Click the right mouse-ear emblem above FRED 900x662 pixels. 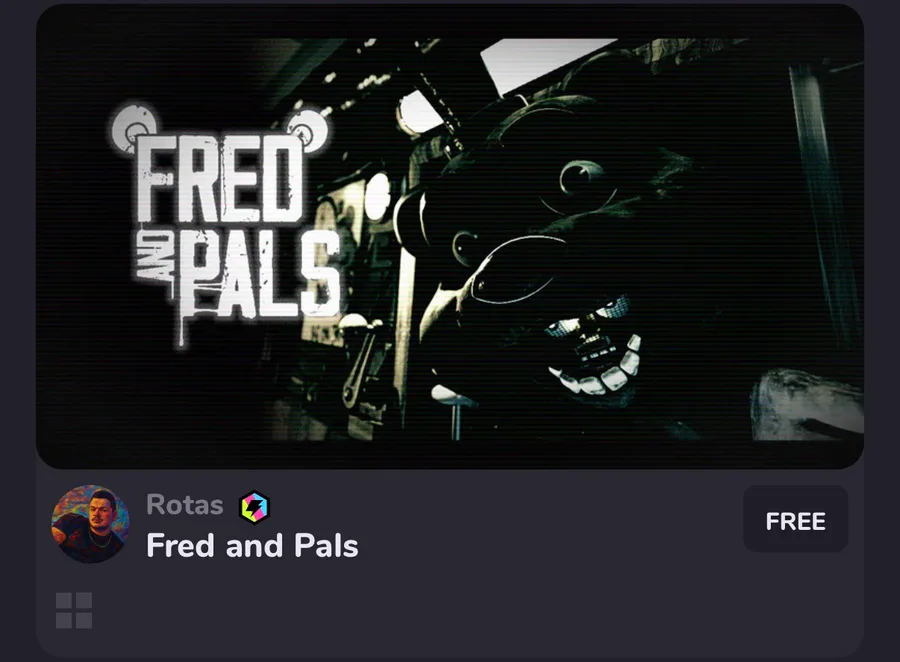click(x=307, y=131)
